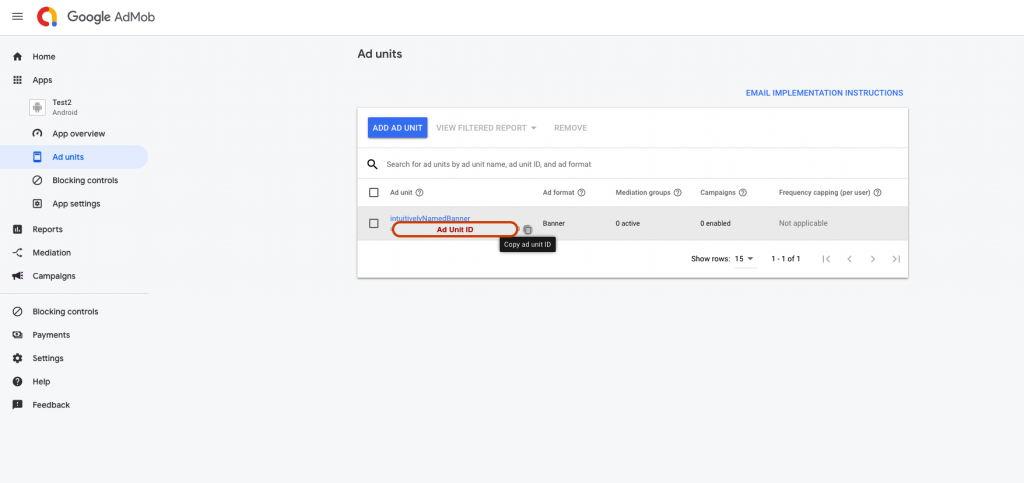Open the intuitivelyNamedBanner ad unit link
The height and width of the screenshot is (483, 1024).
click(x=429, y=218)
